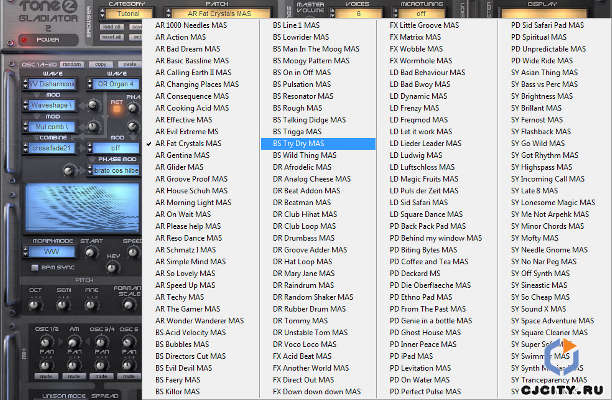612x400 pixels.
Task: Open the Microtuning off selector
Action: coord(421,14)
